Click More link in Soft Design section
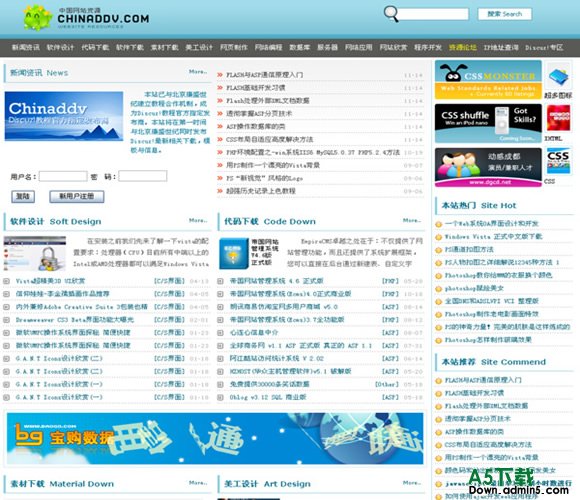The image size is (580, 500). (x=198, y=220)
